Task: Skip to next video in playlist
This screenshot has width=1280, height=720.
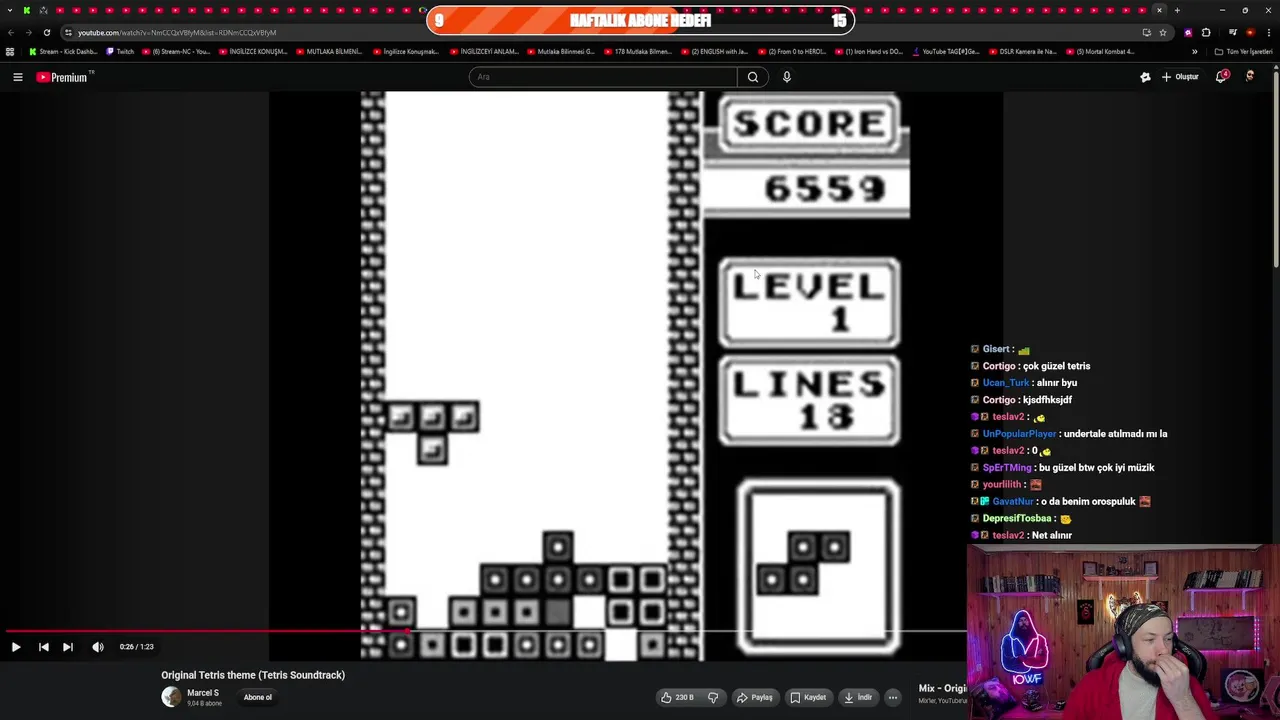Action: click(68, 647)
